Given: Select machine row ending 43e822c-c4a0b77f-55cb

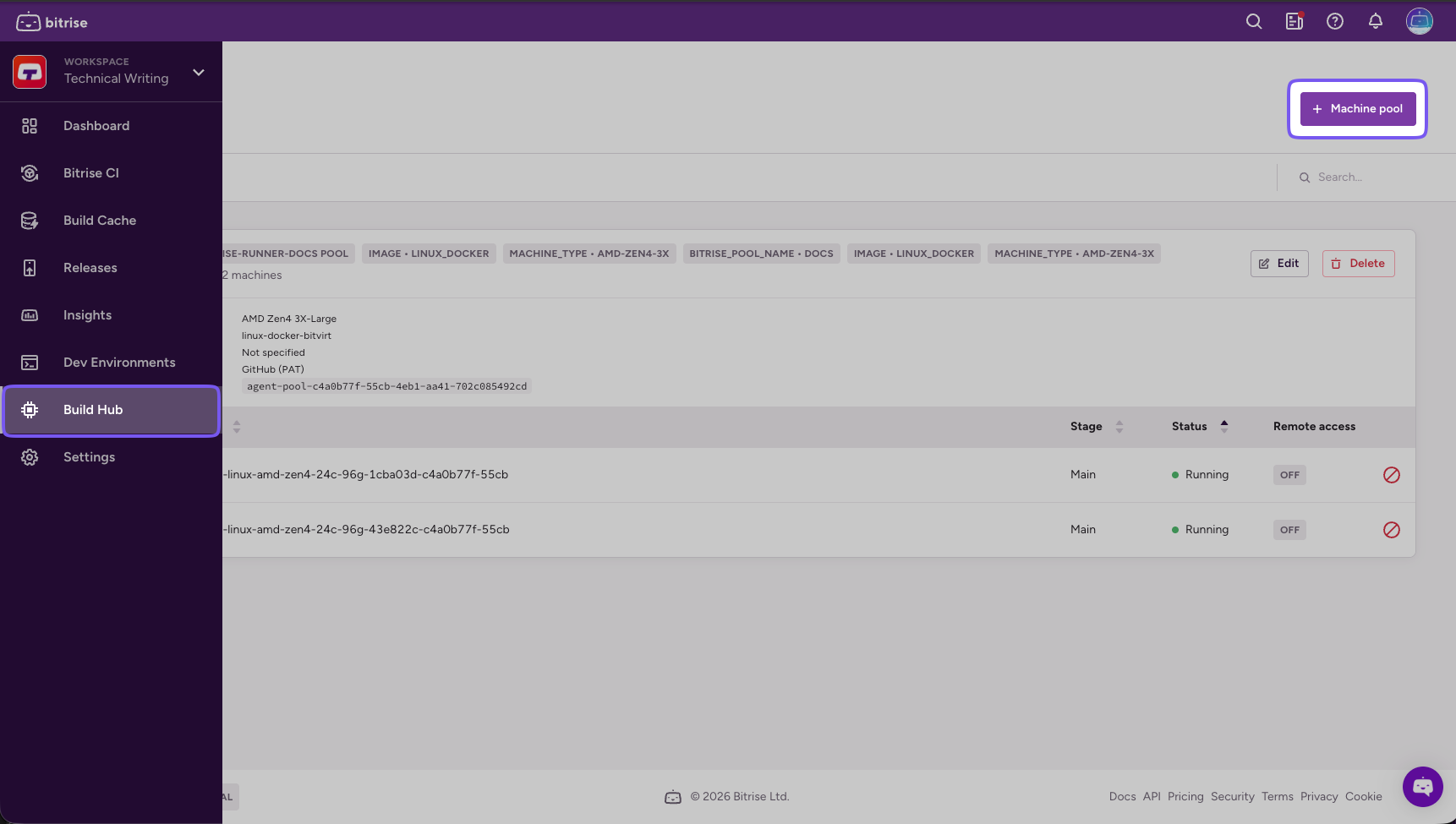Looking at the screenshot, I should [818, 530].
